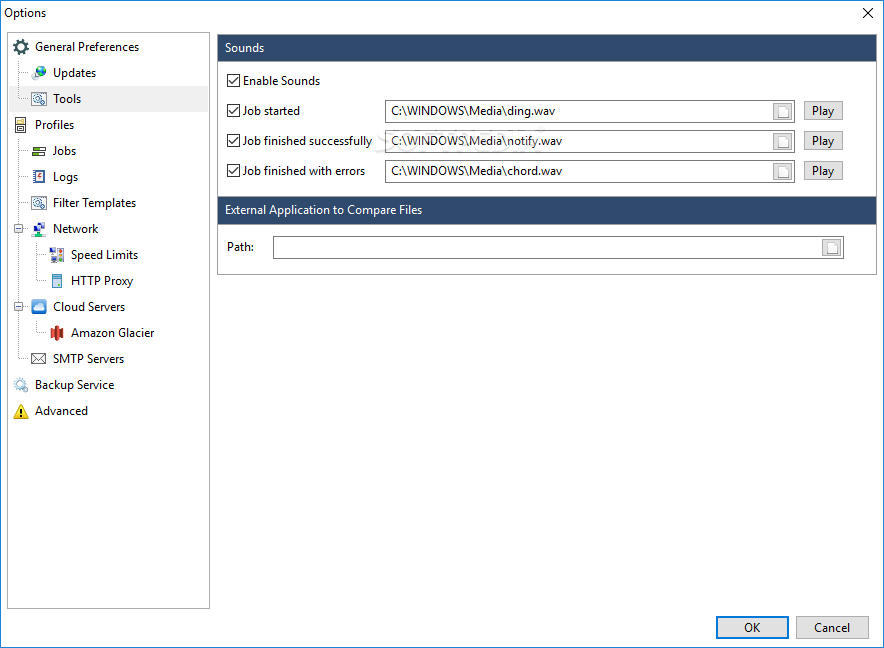Select Cloud Servers in the tree

89,306
